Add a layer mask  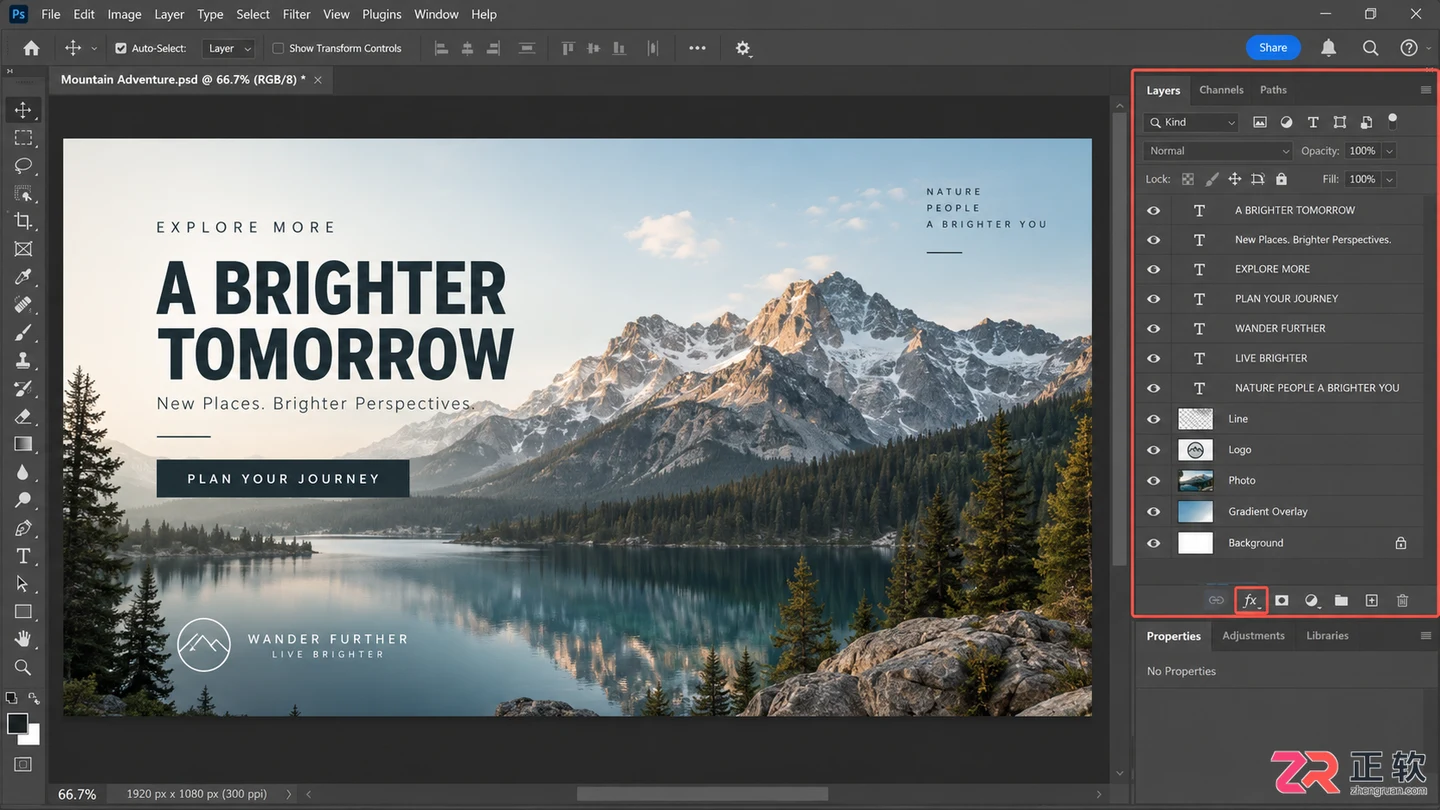pos(1281,600)
